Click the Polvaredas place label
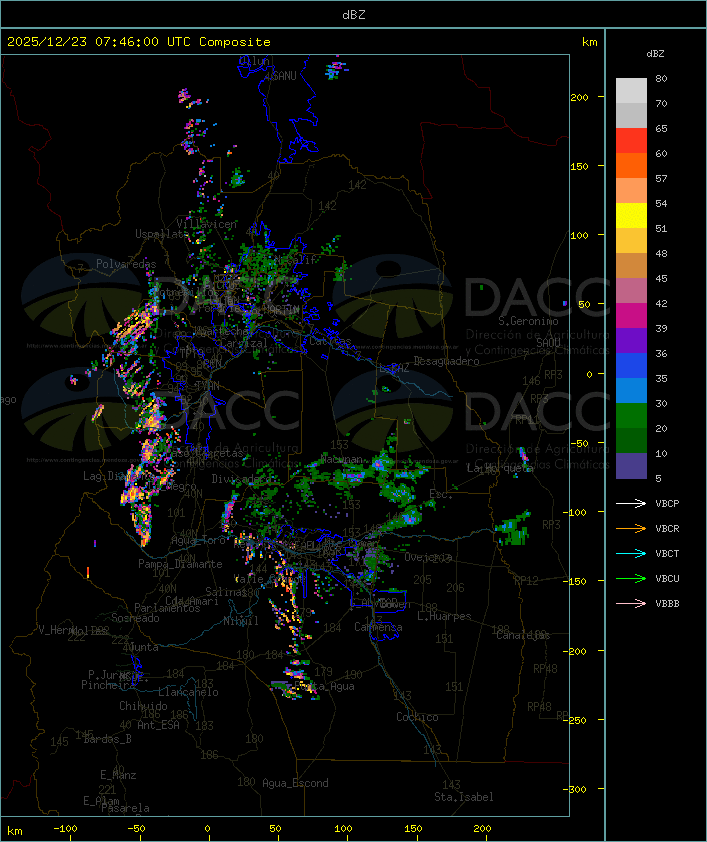 point(126,264)
